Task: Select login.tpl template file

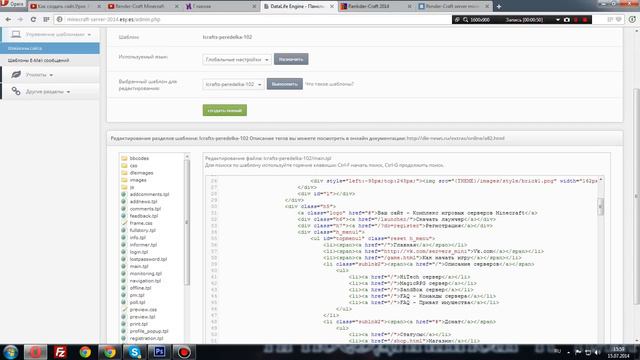Action: pyautogui.click(x=135, y=252)
